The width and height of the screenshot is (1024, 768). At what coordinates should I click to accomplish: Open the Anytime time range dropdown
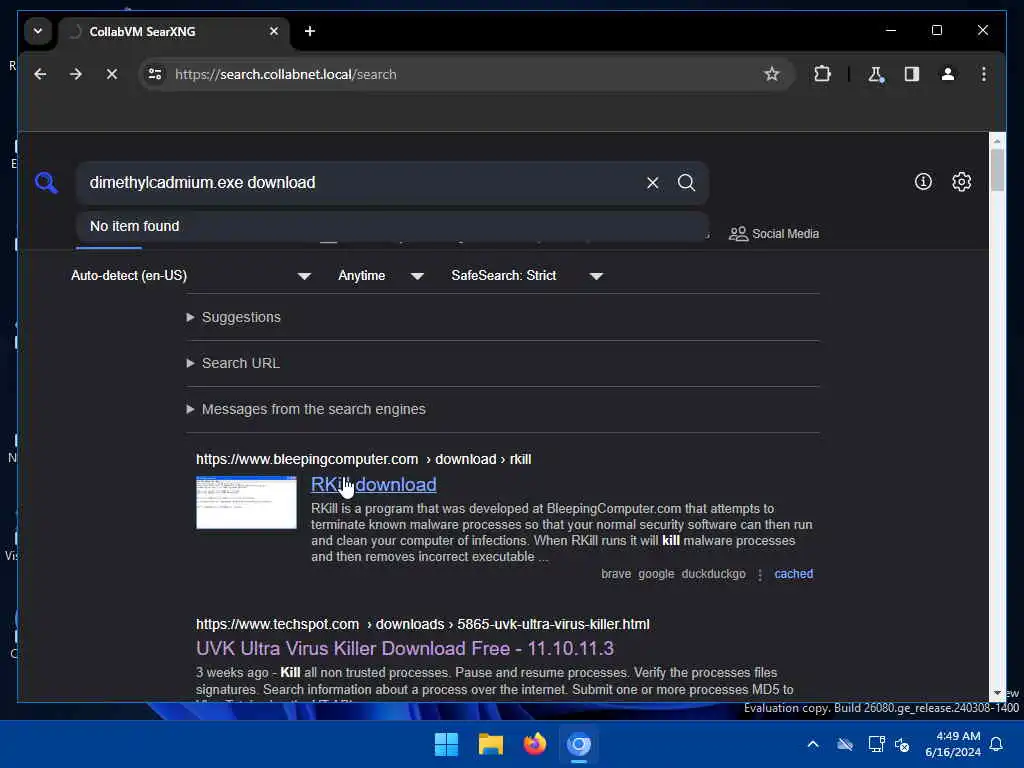pos(381,276)
